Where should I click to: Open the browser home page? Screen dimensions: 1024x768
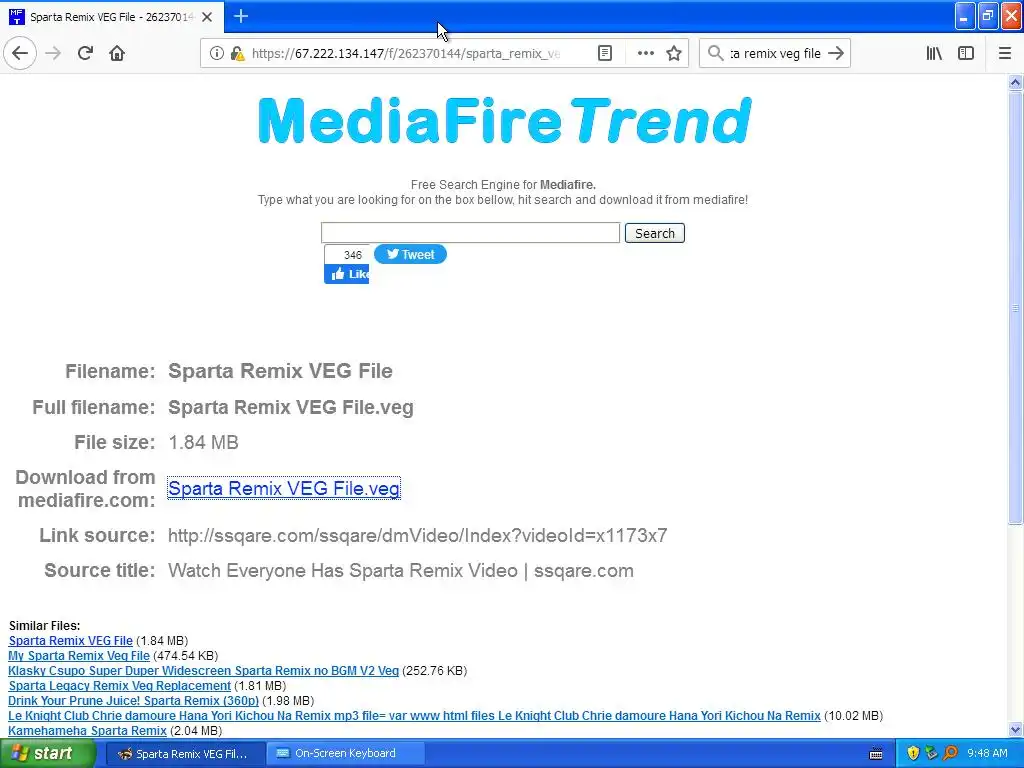click(x=117, y=54)
